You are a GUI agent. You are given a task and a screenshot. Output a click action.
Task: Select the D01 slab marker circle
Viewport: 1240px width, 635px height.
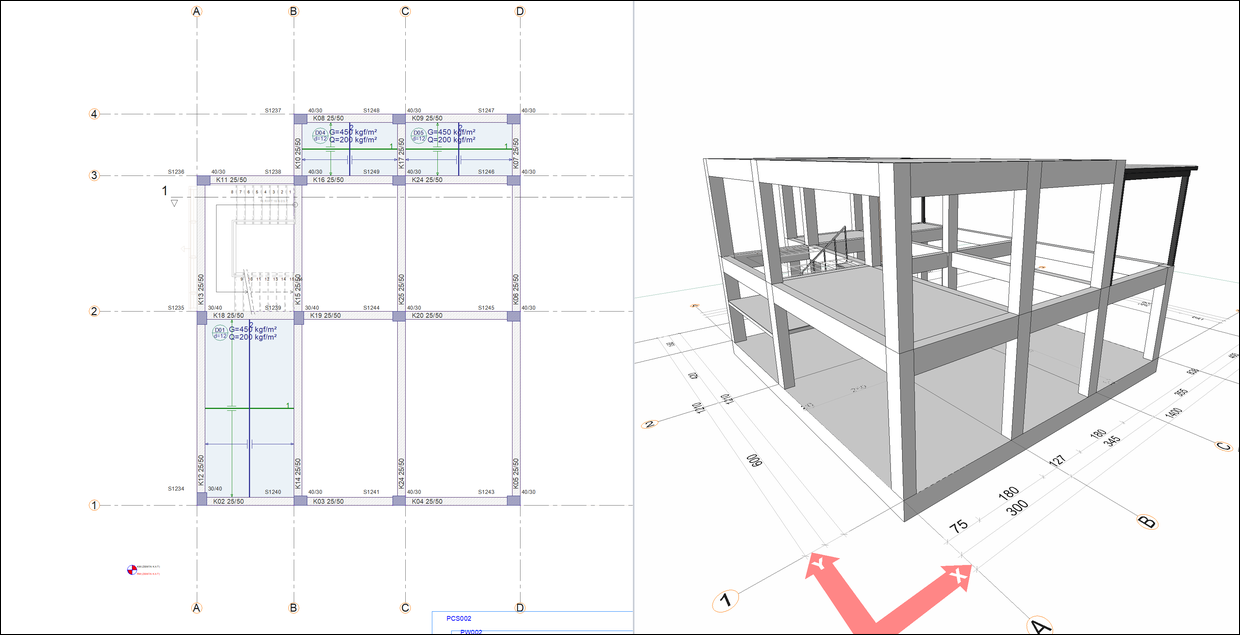click(219, 331)
